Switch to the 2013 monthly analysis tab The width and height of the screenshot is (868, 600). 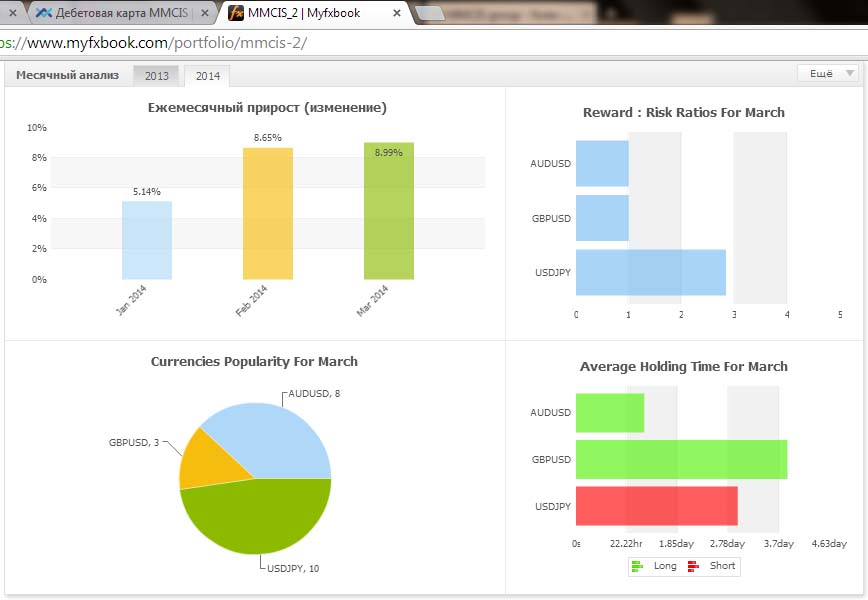coord(157,76)
